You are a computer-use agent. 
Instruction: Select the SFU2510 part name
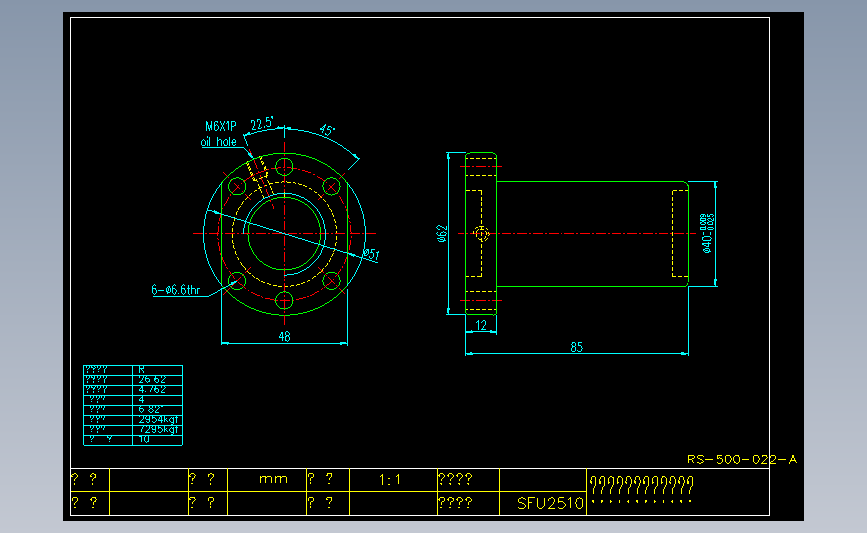point(550,503)
